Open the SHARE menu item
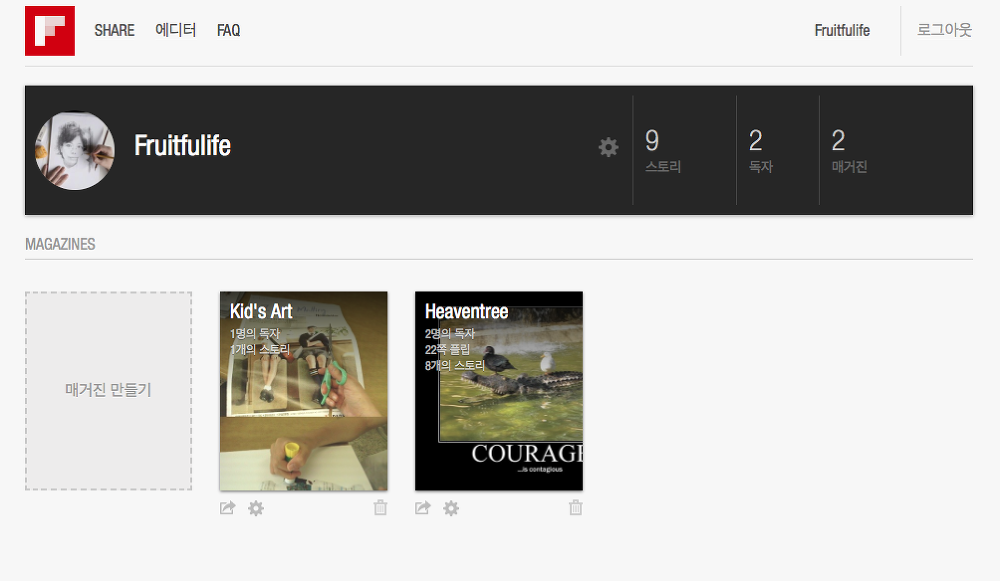The image size is (1000, 581). [114, 31]
